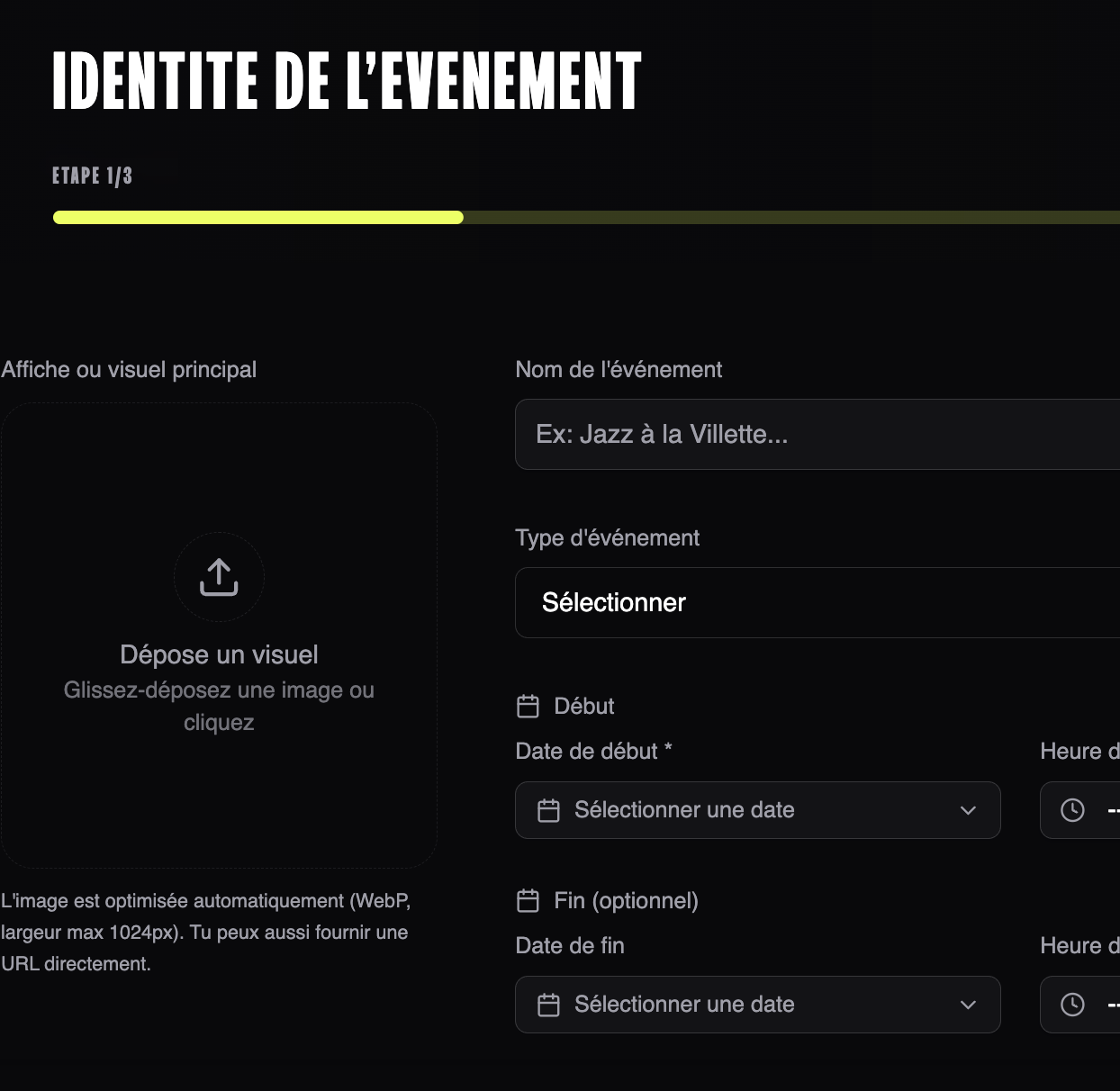Click "Glissez-déposez une image ou cliquez" prompt
Viewport: 1120px width, 1091px height.
tap(219, 706)
